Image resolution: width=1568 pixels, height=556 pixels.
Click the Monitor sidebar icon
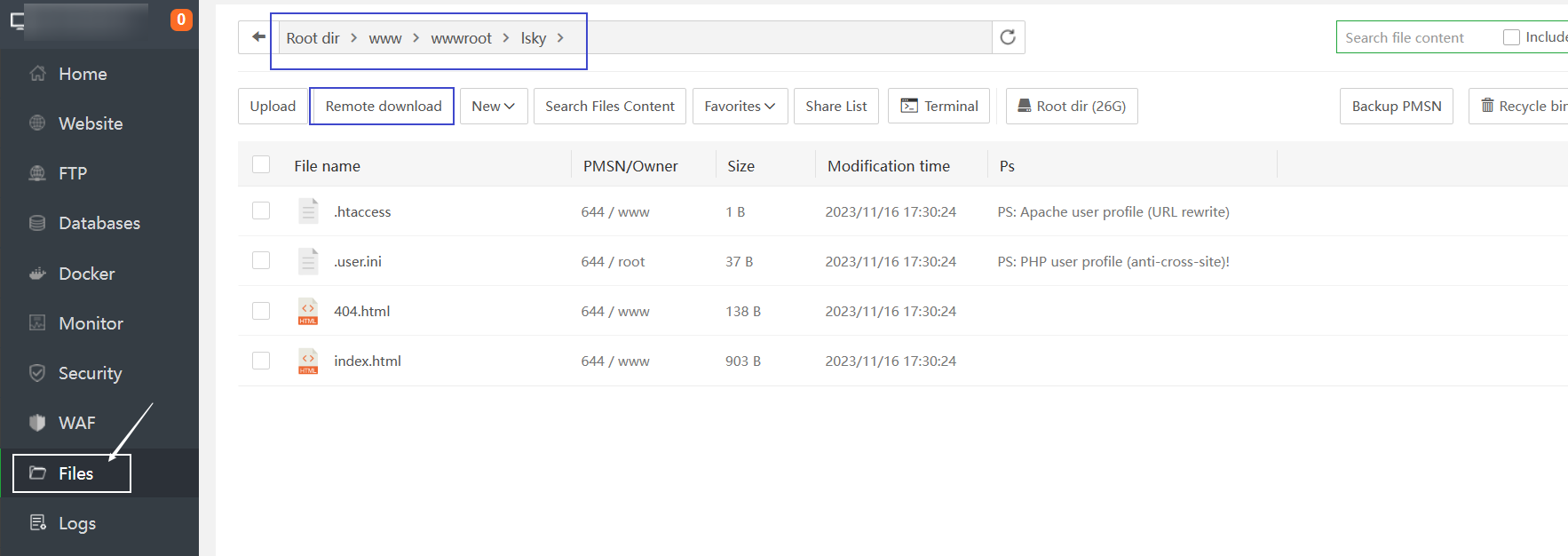click(37, 323)
